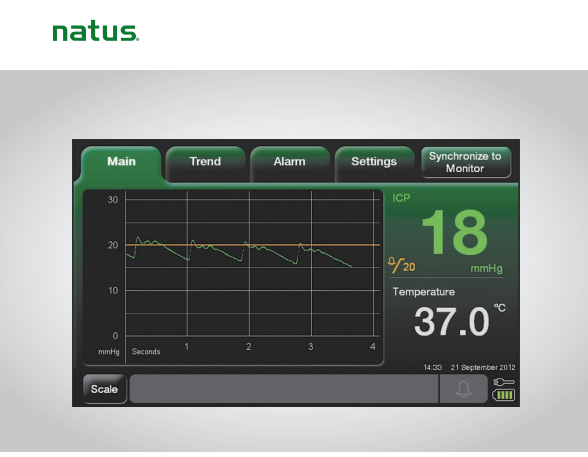Viewport: 588px width, 457px height.
Task: Click the Scale button
Action: 104,389
